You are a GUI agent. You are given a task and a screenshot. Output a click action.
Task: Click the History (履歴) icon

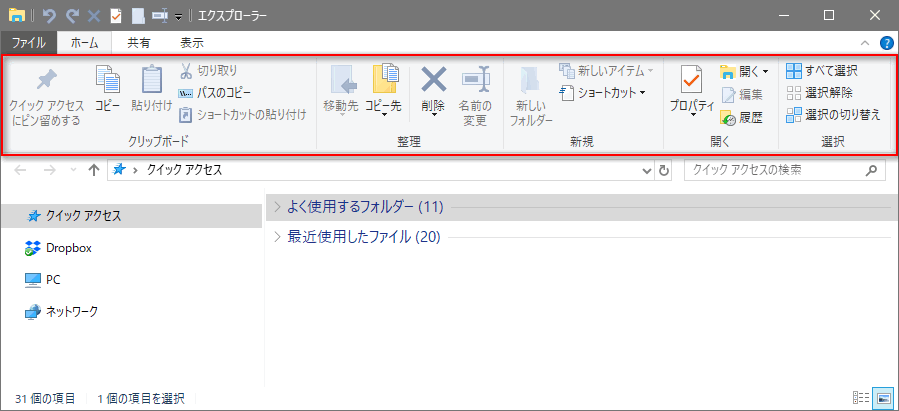coord(729,117)
